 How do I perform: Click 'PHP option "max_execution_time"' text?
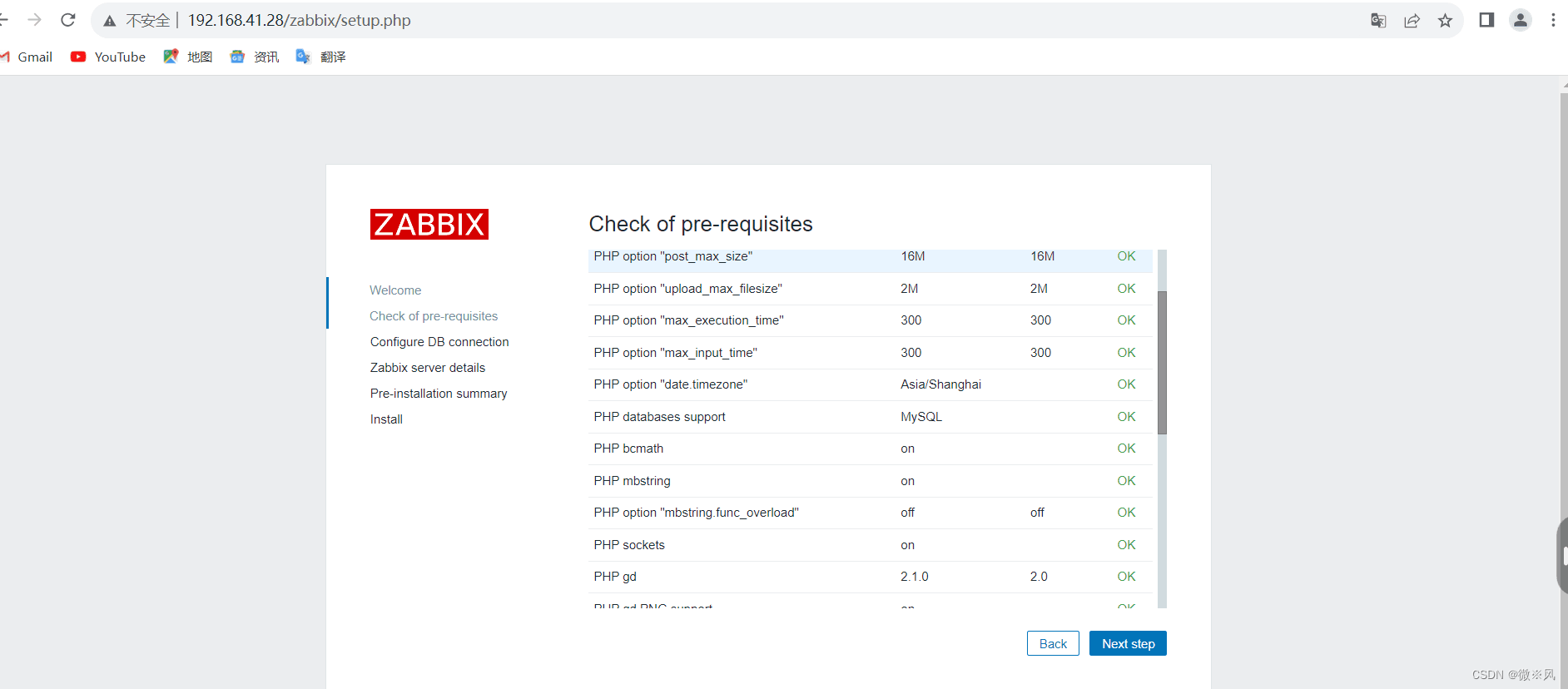[x=689, y=320]
